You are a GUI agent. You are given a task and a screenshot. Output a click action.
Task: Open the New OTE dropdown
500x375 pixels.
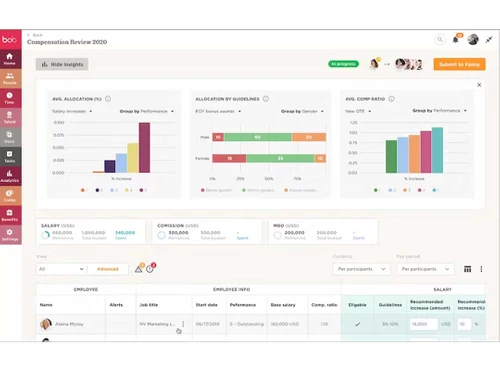tap(358, 111)
